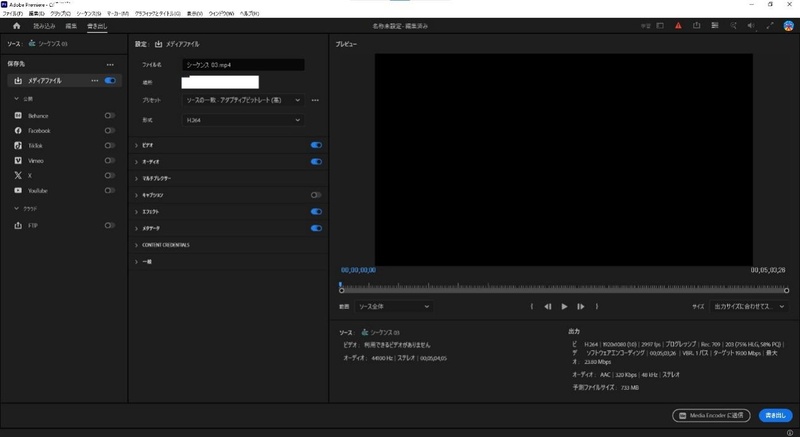The height and width of the screenshot is (437, 800).
Task: Collapse the cloud group in destinations
Action: (x=16, y=209)
